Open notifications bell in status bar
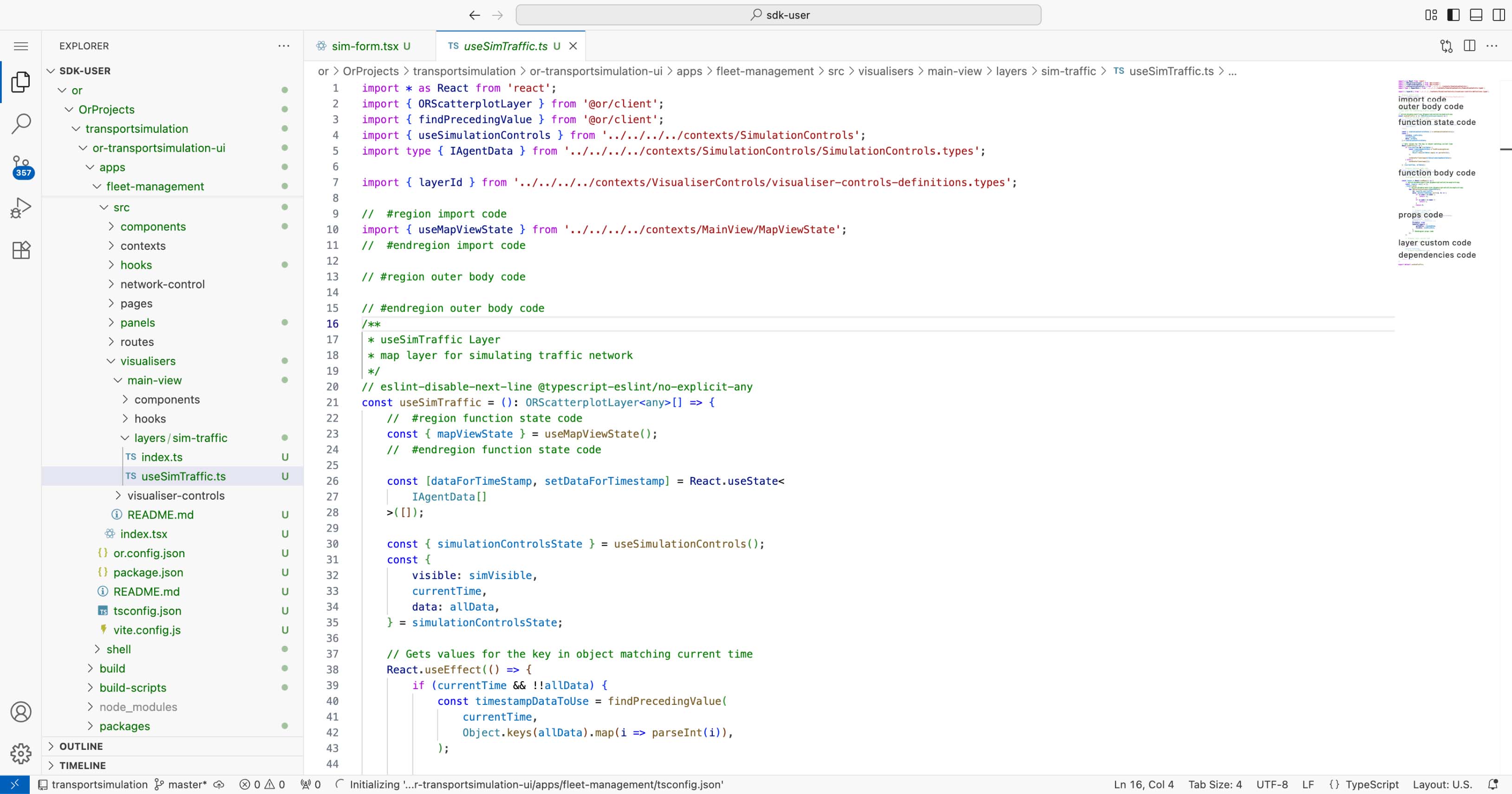The height and width of the screenshot is (794, 1512). (1493, 785)
